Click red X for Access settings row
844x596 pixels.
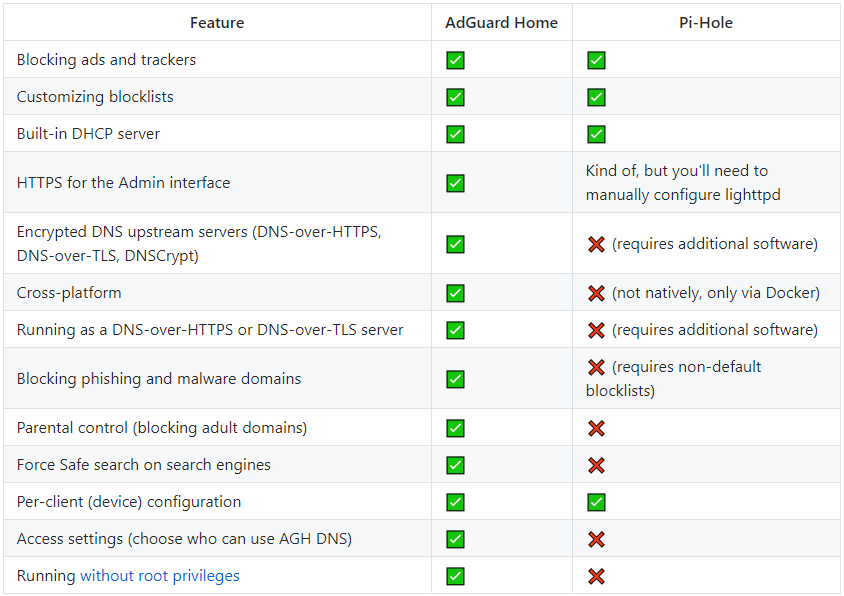596,539
